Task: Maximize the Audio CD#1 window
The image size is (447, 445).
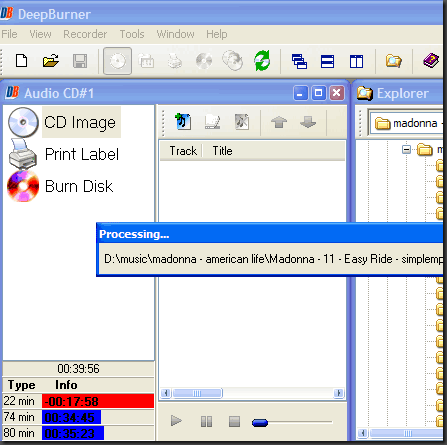Action: (318, 93)
